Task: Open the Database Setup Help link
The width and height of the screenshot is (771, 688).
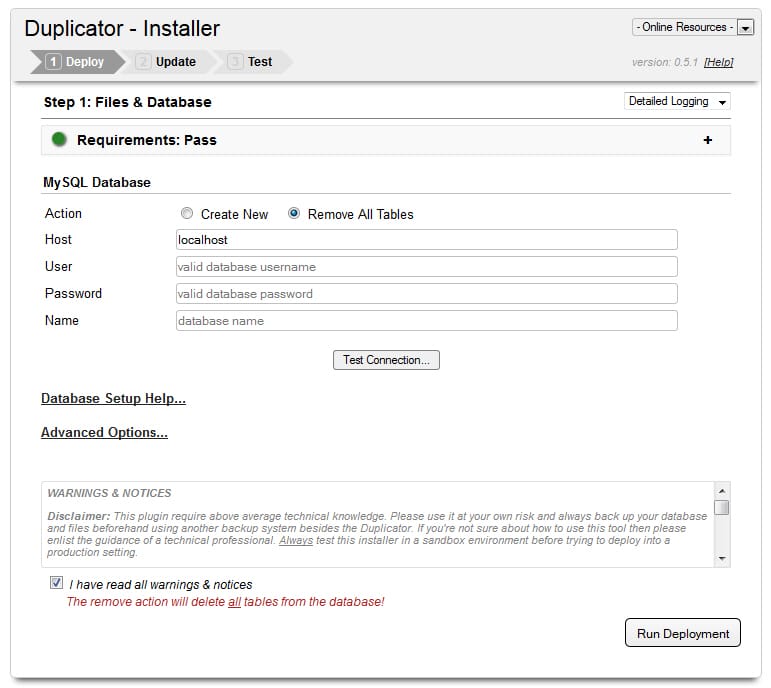Action: tap(113, 398)
